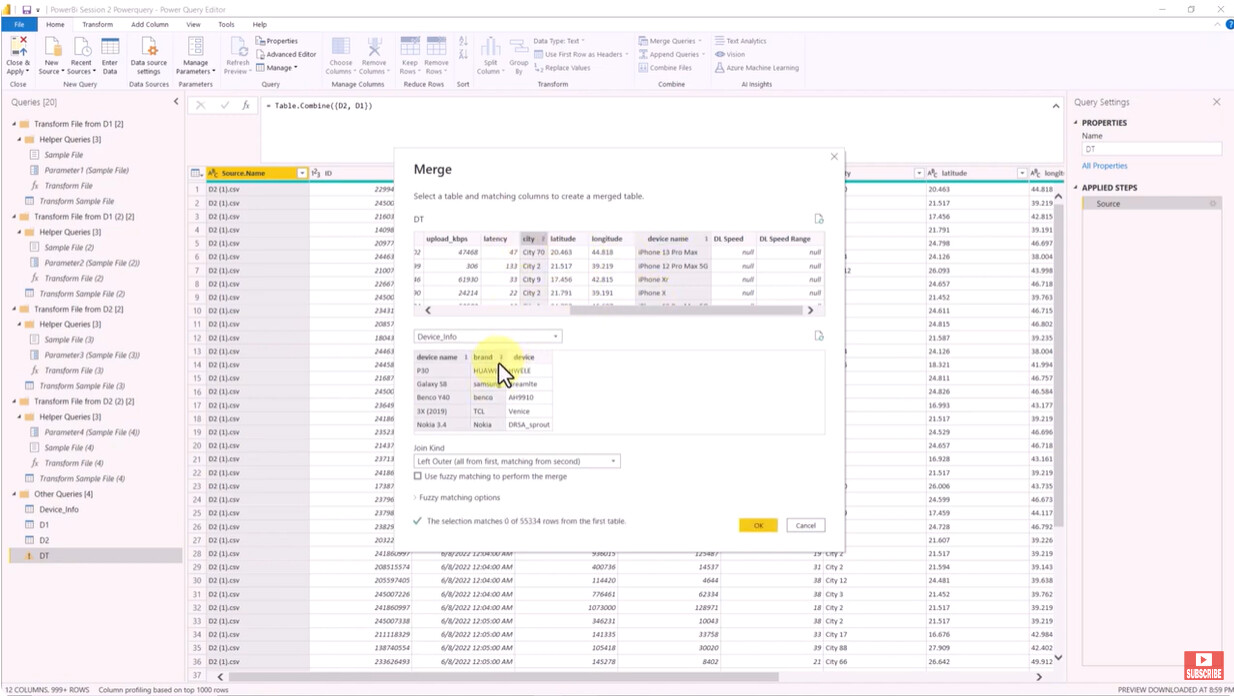Open the All Properties link
The width and height of the screenshot is (1234, 696).
tap(1104, 166)
